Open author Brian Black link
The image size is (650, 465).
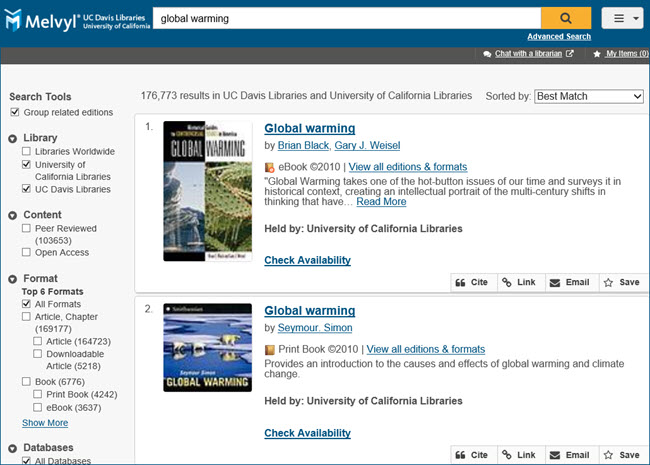(x=303, y=145)
